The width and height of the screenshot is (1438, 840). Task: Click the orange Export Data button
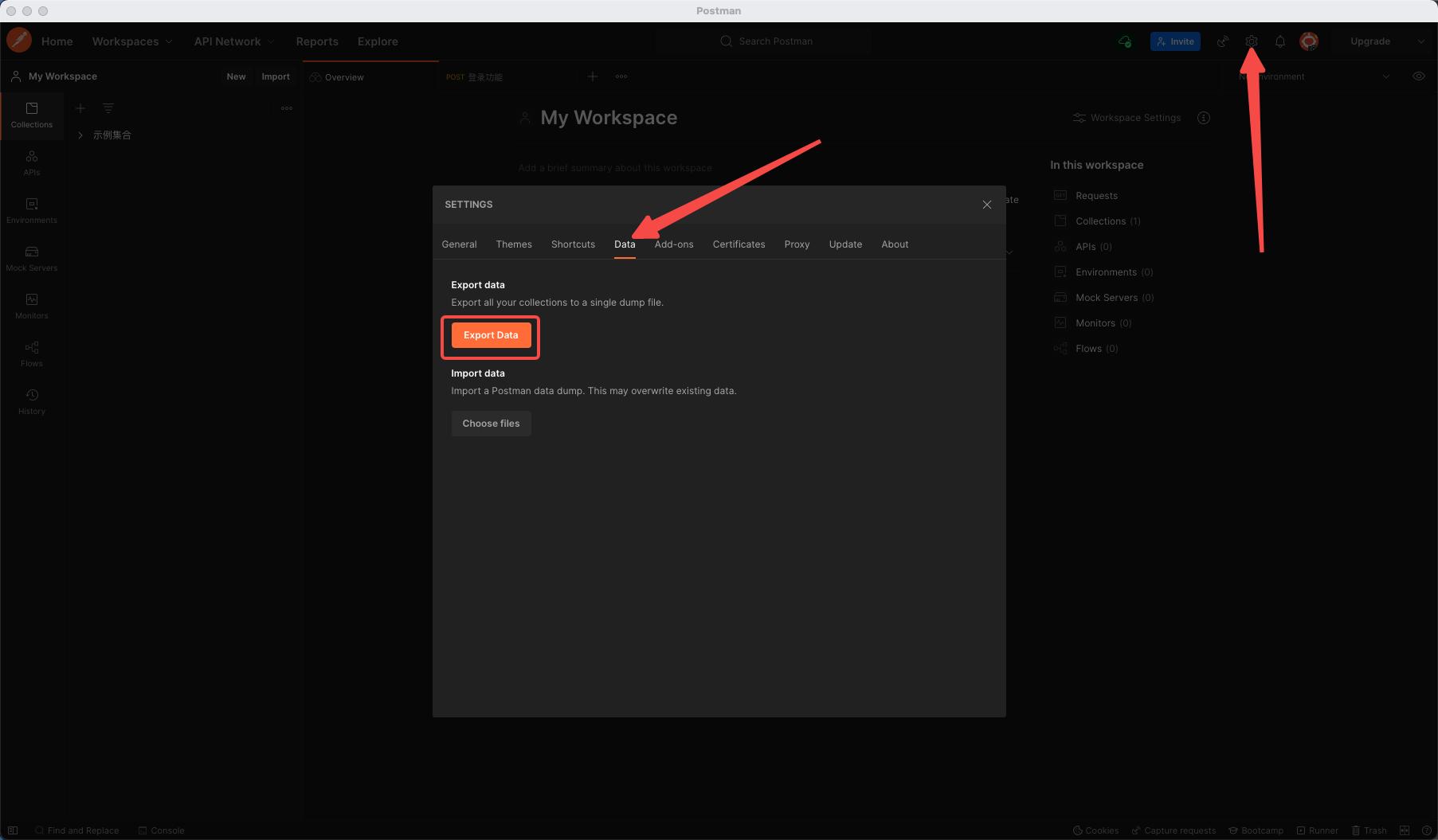[x=491, y=335]
